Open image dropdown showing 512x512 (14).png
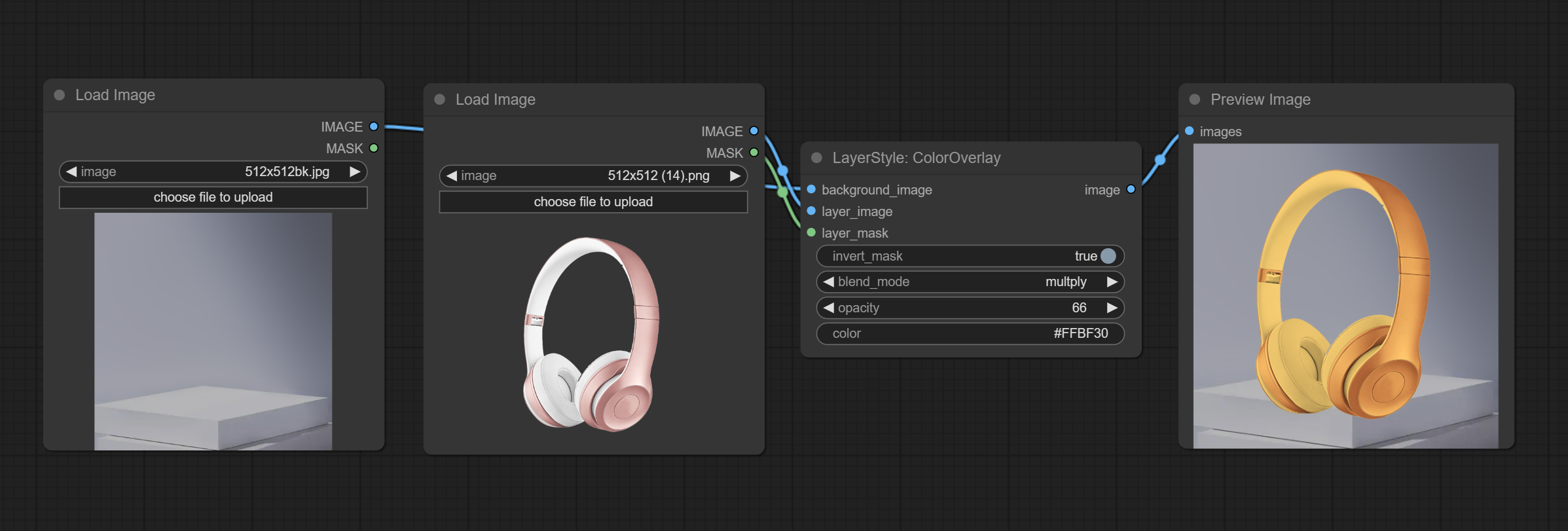This screenshot has width=1568, height=531. pyautogui.click(x=593, y=175)
